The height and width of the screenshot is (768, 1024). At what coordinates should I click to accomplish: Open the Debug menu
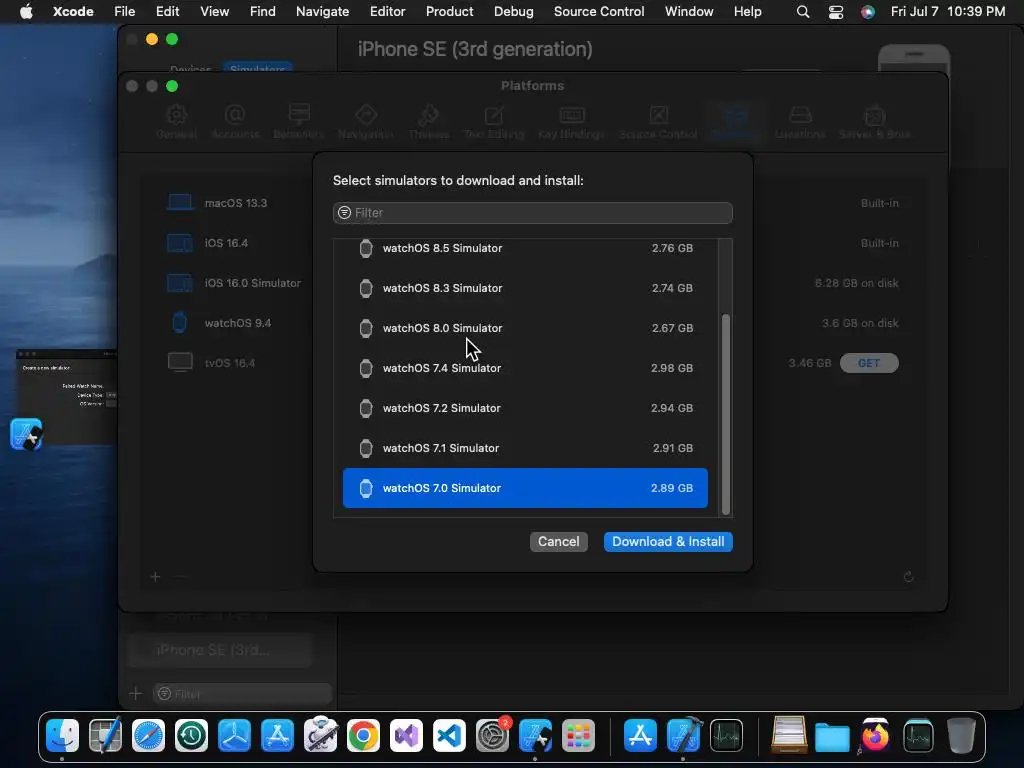click(513, 12)
